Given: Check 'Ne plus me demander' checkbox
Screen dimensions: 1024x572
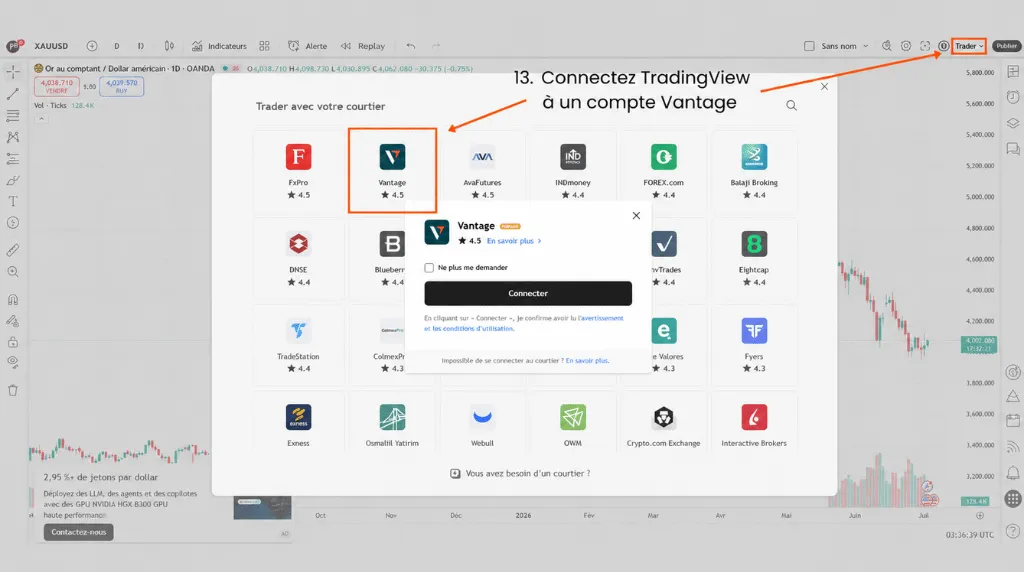Looking at the screenshot, I should [x=429, y=268].
